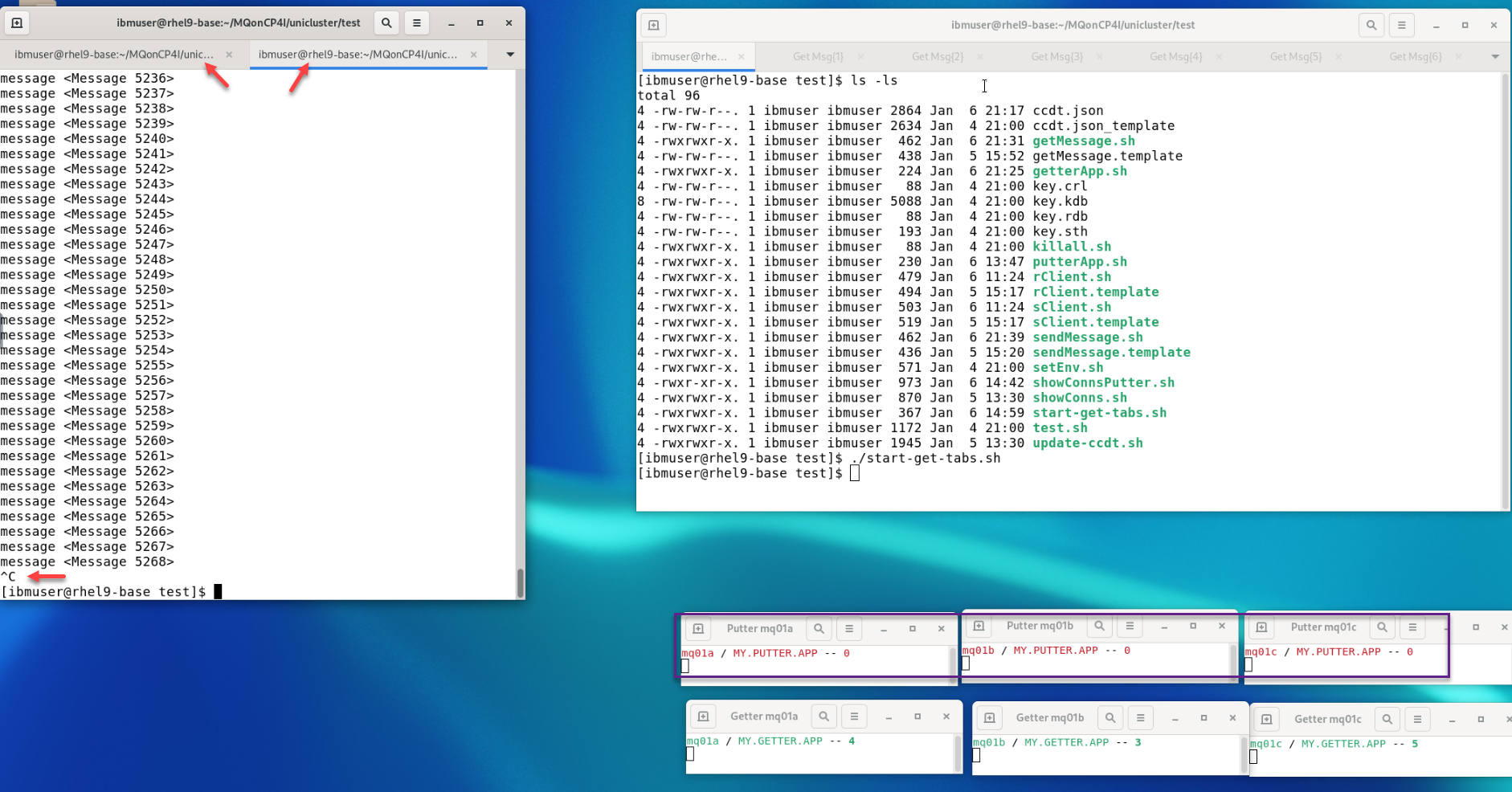Open search in the right terminal header
This screenshot has width=1512, height=792.
coord(1371,26)
